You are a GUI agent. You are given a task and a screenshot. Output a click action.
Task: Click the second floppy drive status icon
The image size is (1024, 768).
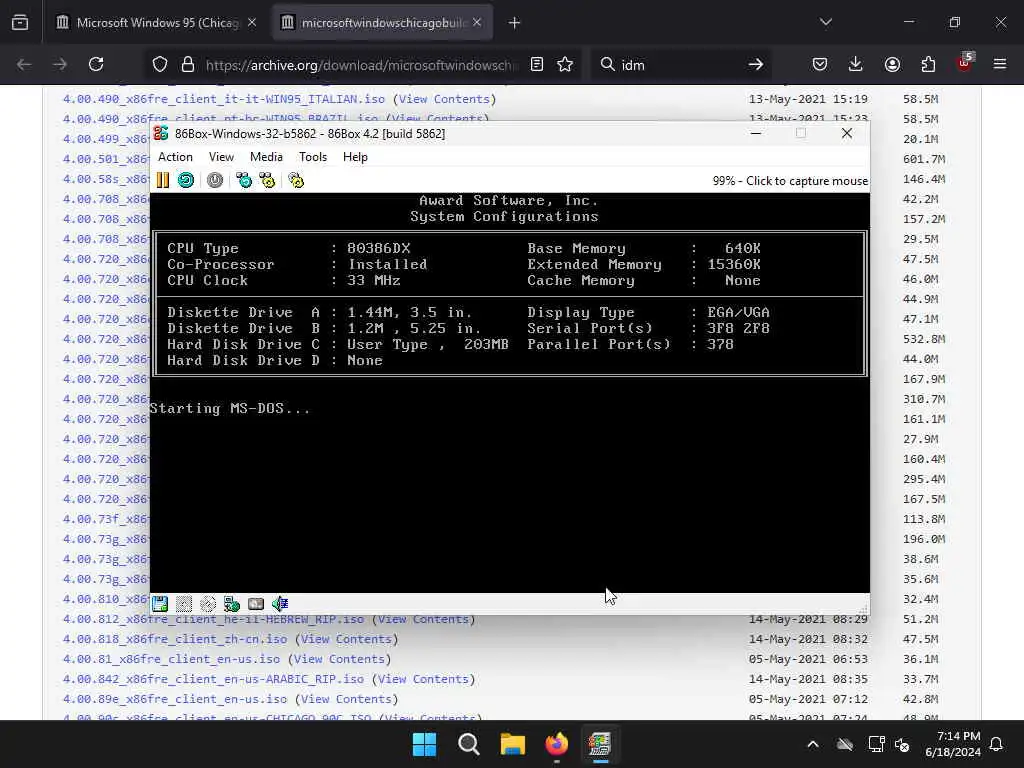coord(184,603)
